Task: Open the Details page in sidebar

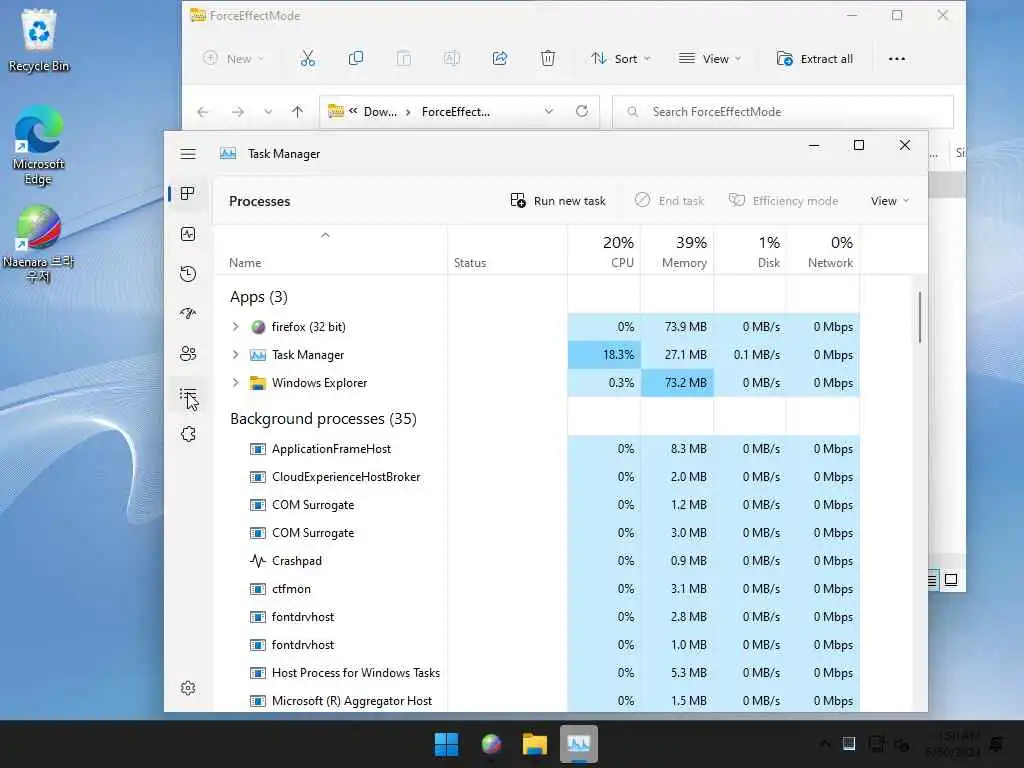Action: pos(188,394)
